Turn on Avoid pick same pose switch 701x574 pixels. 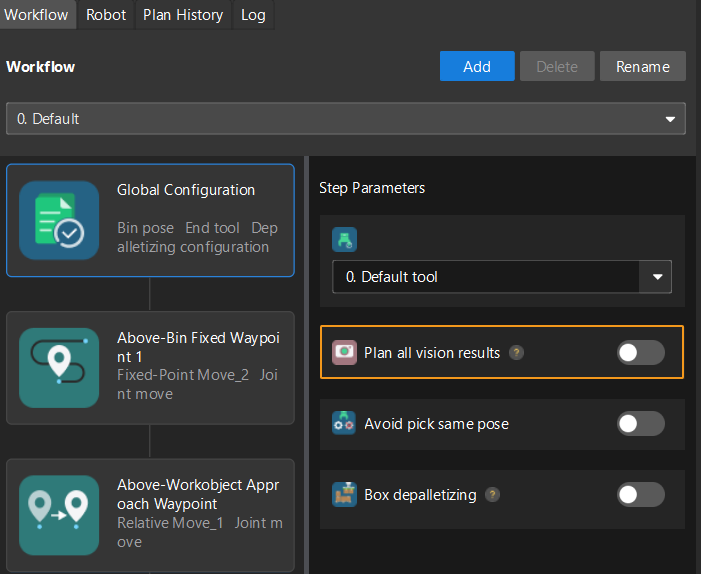pyautogui.click(x=640, y=423)
